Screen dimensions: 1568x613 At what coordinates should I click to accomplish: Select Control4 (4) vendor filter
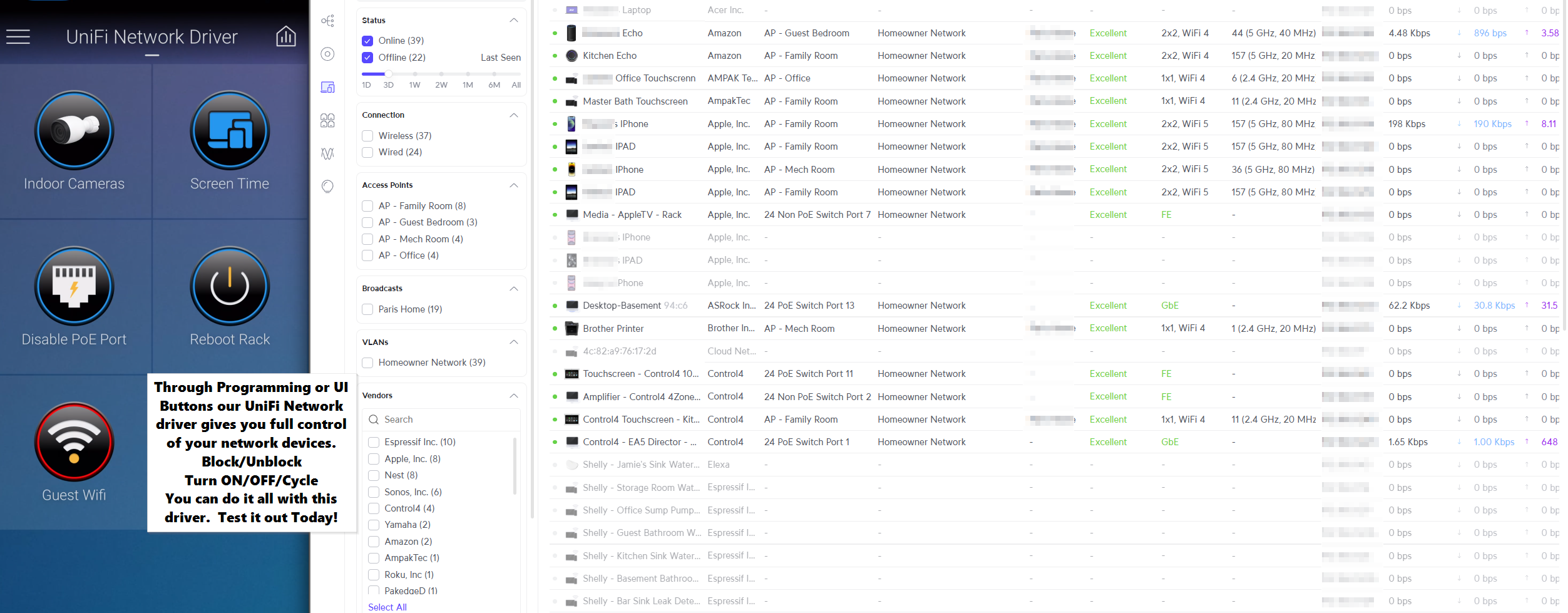(x=374, y=508)
